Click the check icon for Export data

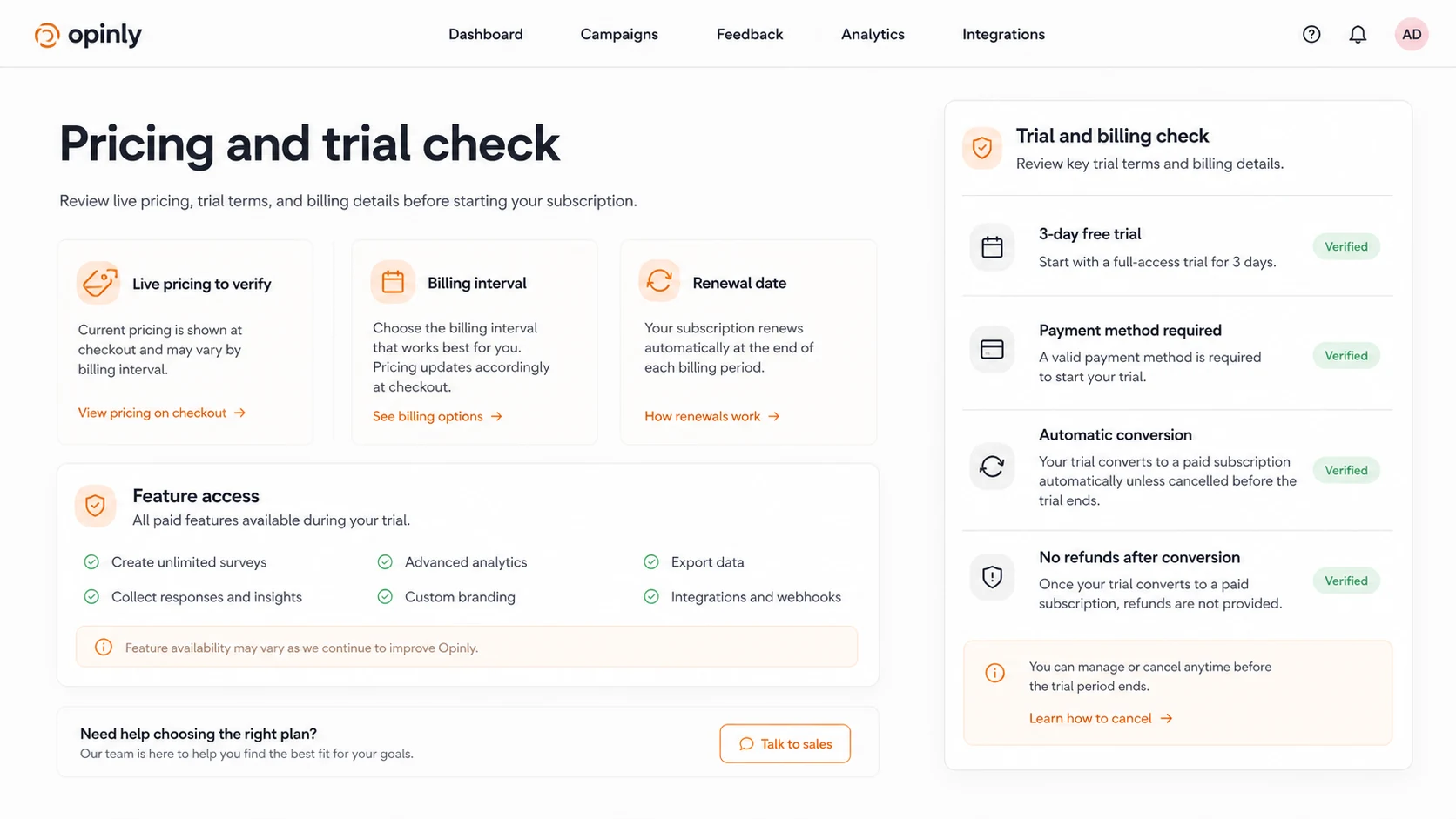pos(651,562)
